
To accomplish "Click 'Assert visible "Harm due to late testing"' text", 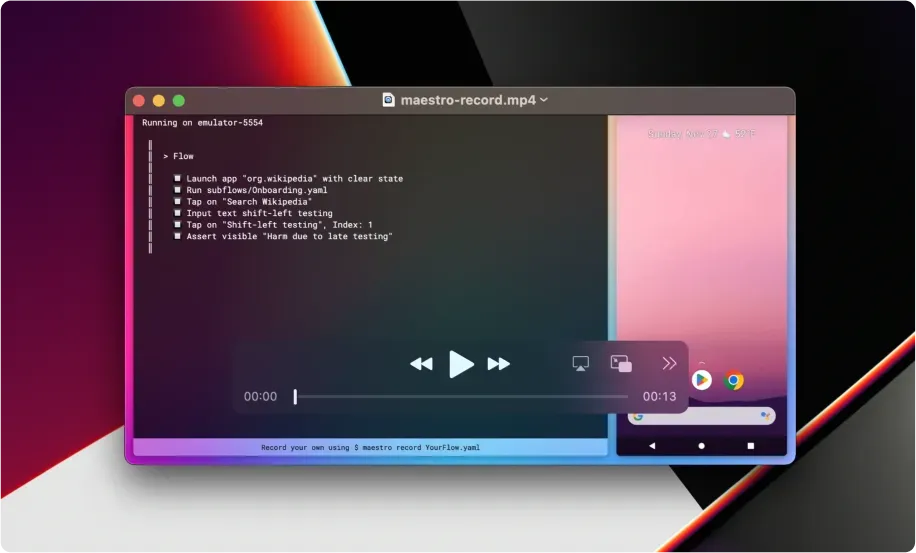I will pyautogui.click(x=289, y=236).
